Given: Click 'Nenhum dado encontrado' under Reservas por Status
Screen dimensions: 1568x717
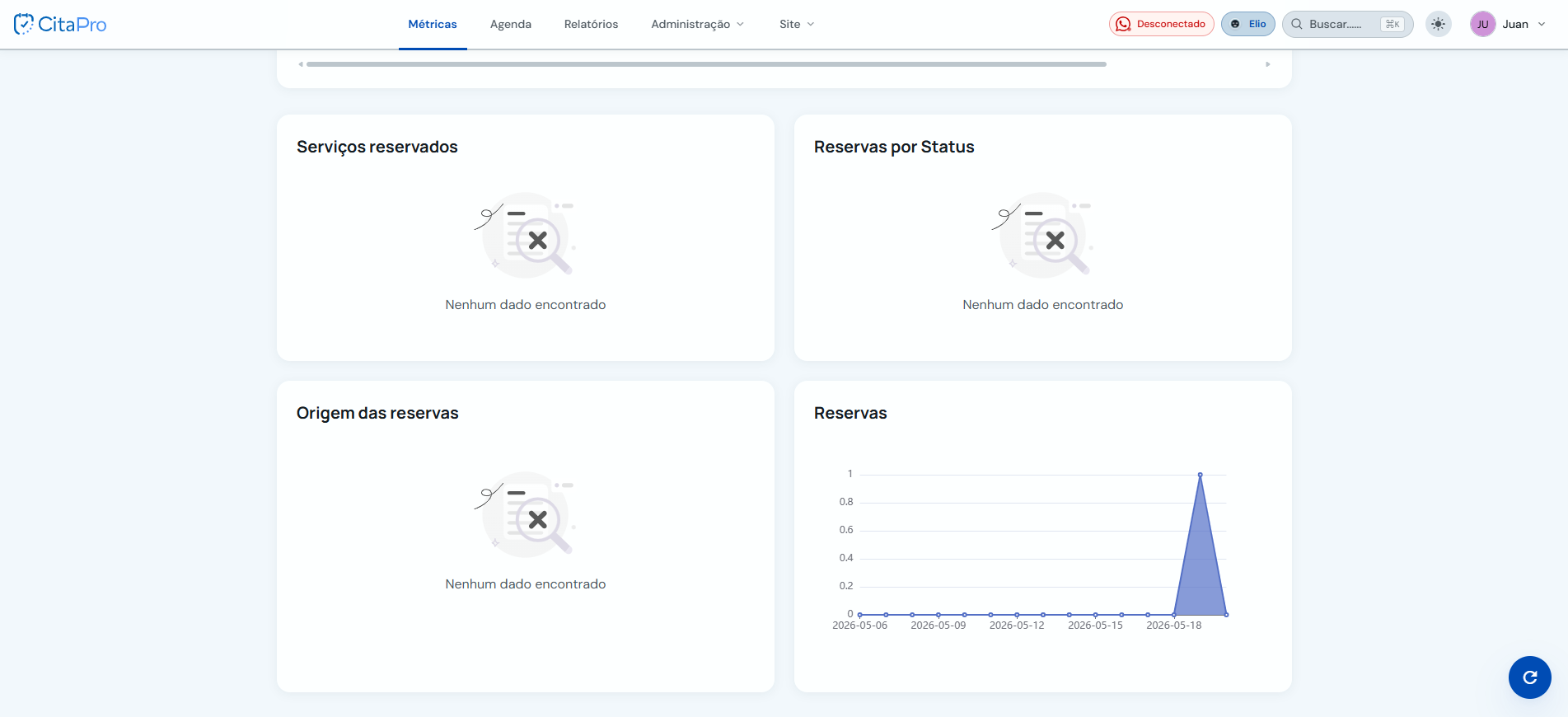Looking at the screenshot, I should 1043,304.
